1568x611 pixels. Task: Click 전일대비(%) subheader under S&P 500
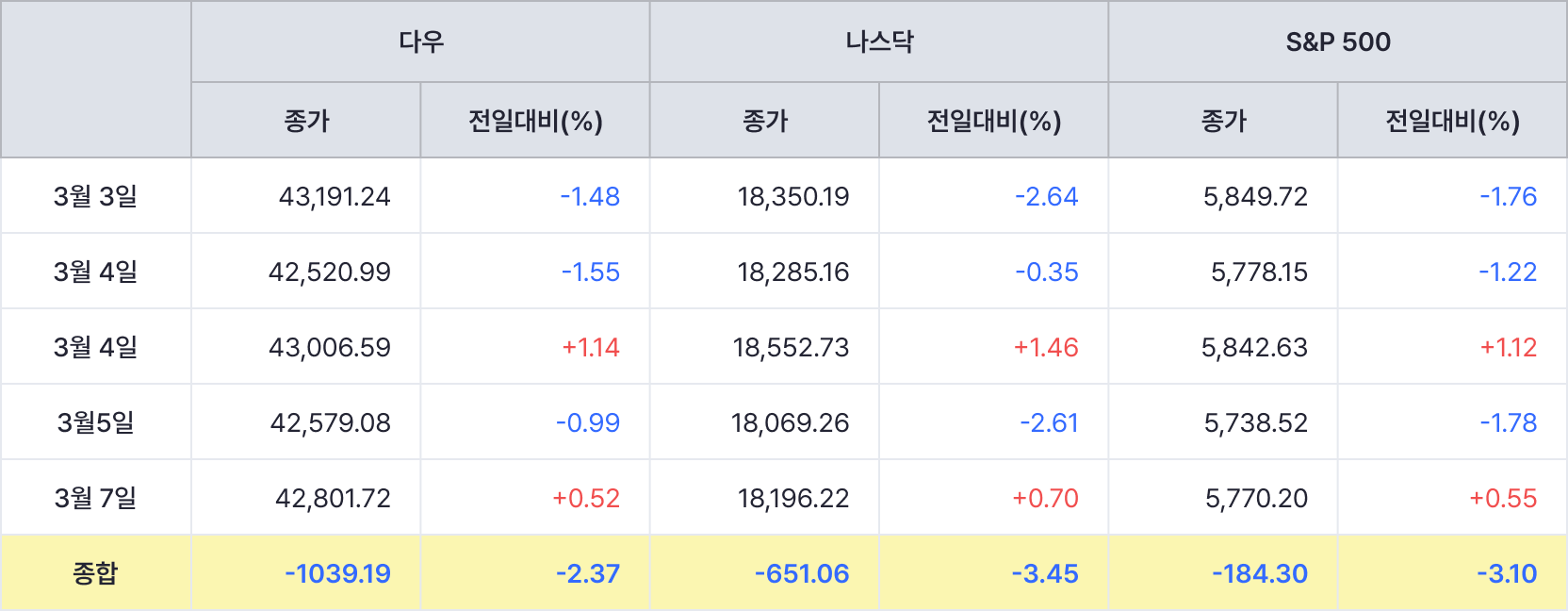[x=1452, y=121]
